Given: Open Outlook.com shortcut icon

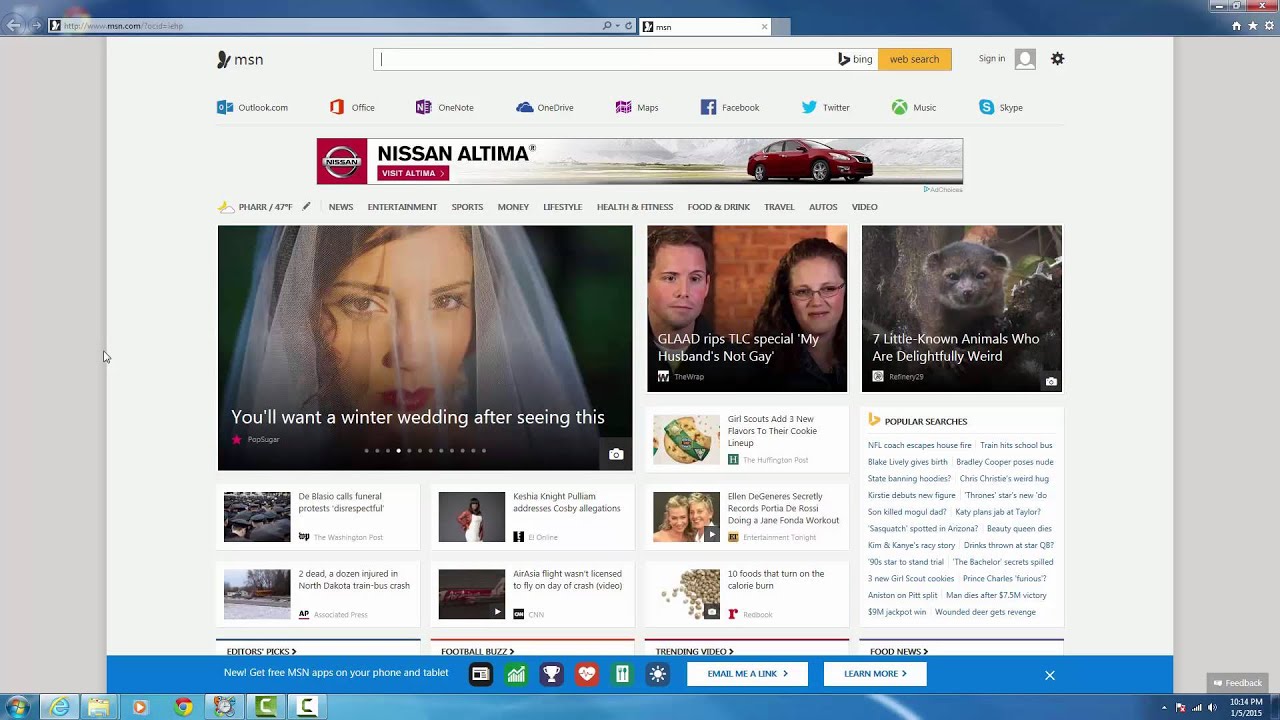Looking at the screenshot, I should tap(225, 107).
